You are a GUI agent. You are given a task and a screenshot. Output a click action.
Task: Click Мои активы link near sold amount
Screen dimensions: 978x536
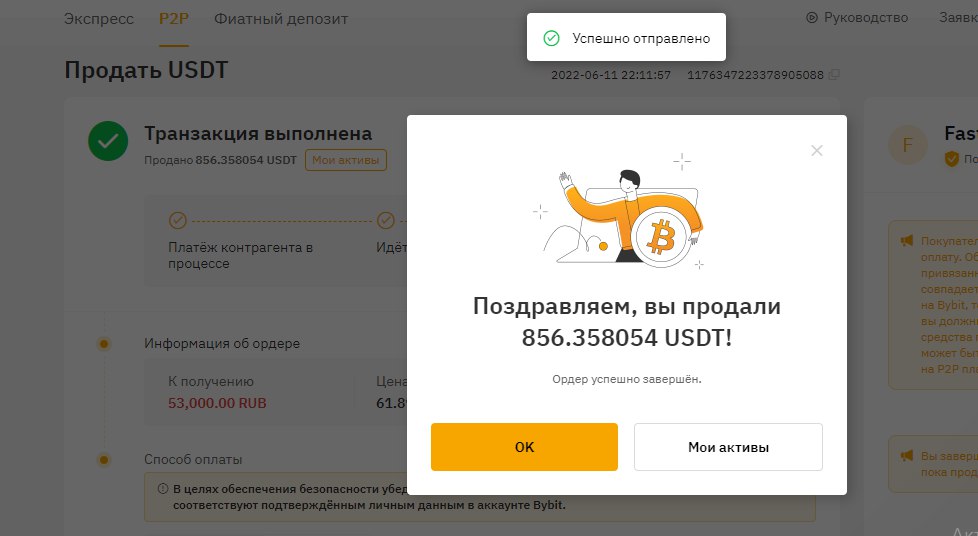[x=346, y=160]
